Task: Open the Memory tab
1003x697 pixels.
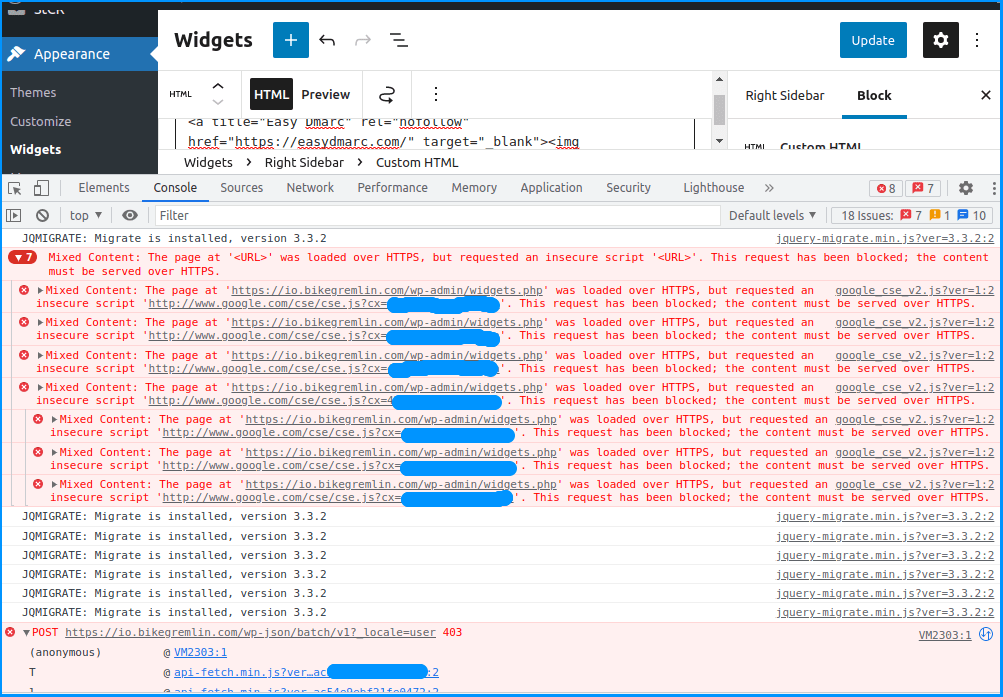Action: 474,187
